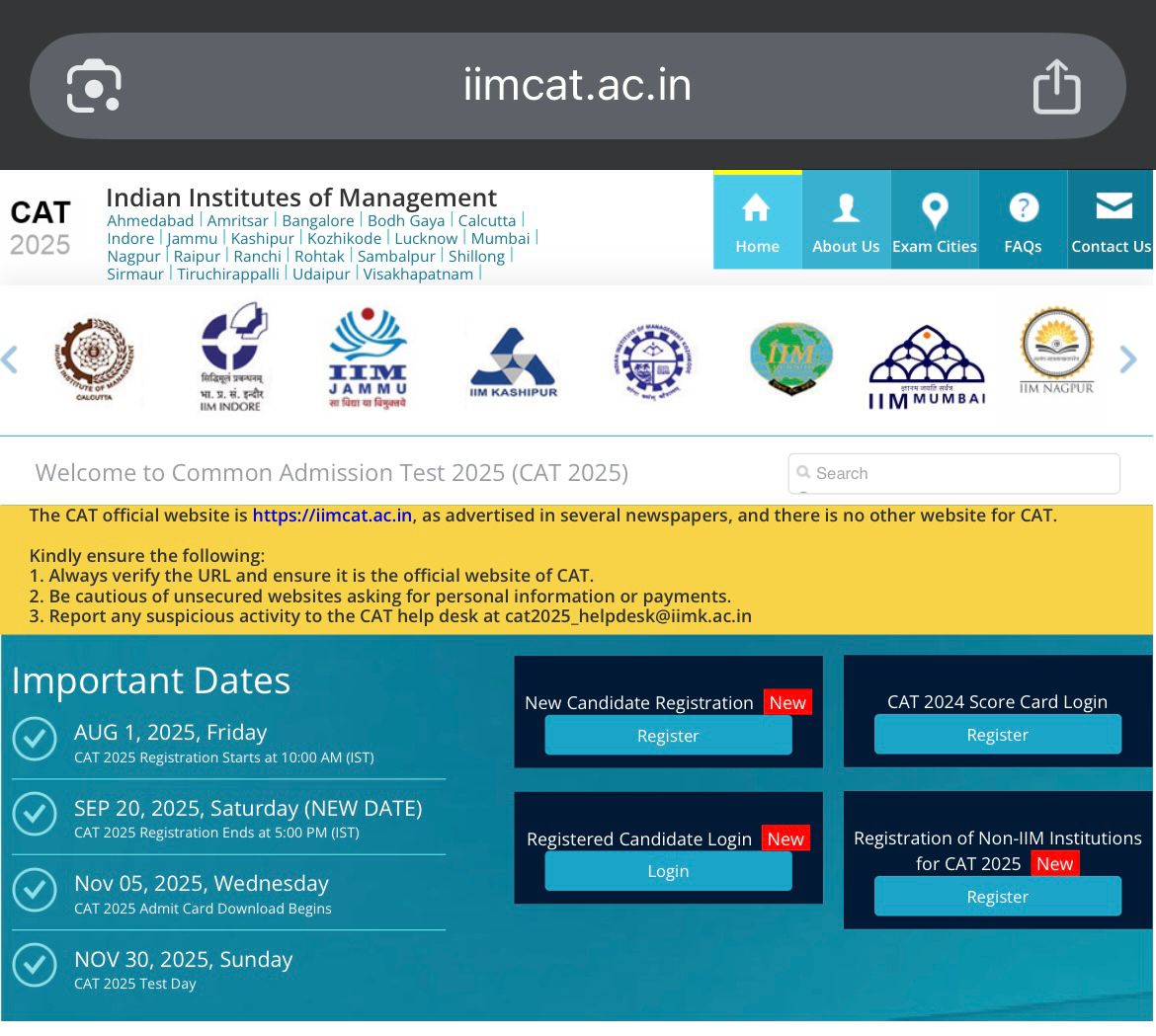Open the About Us tab
Image resolution: width=1156 pixels, height=1036 pixels.
pyautogui.click(x=846, y=220)
